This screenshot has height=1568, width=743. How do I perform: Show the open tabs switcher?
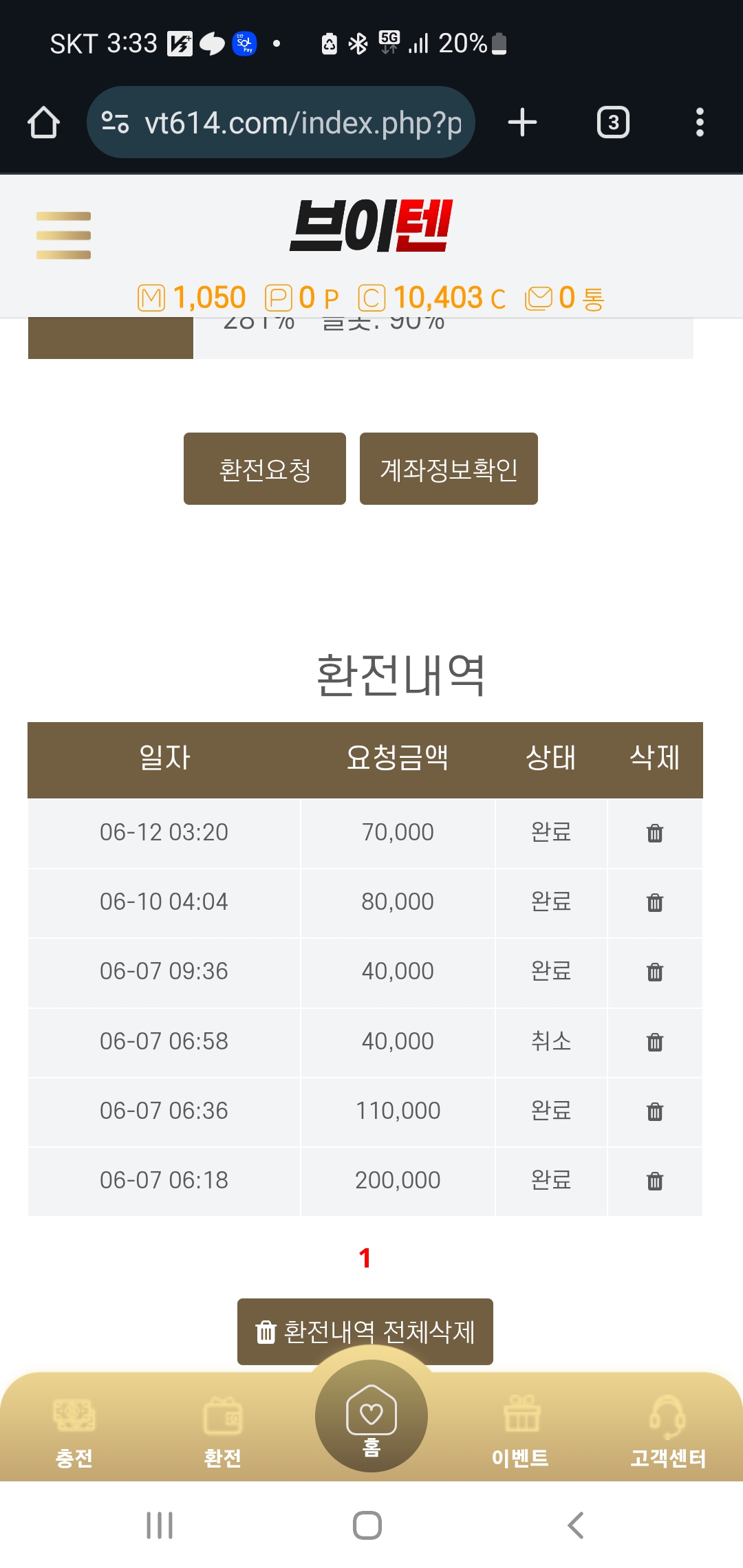tap(613, 122)
